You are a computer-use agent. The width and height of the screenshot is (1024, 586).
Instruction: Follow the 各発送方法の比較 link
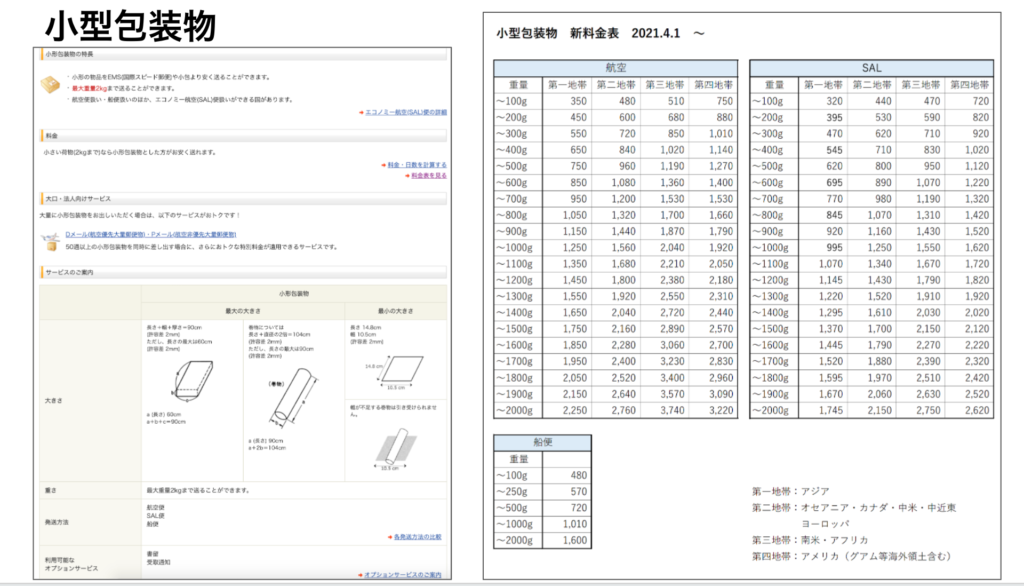pyautogui.click(x=417, y=537)
